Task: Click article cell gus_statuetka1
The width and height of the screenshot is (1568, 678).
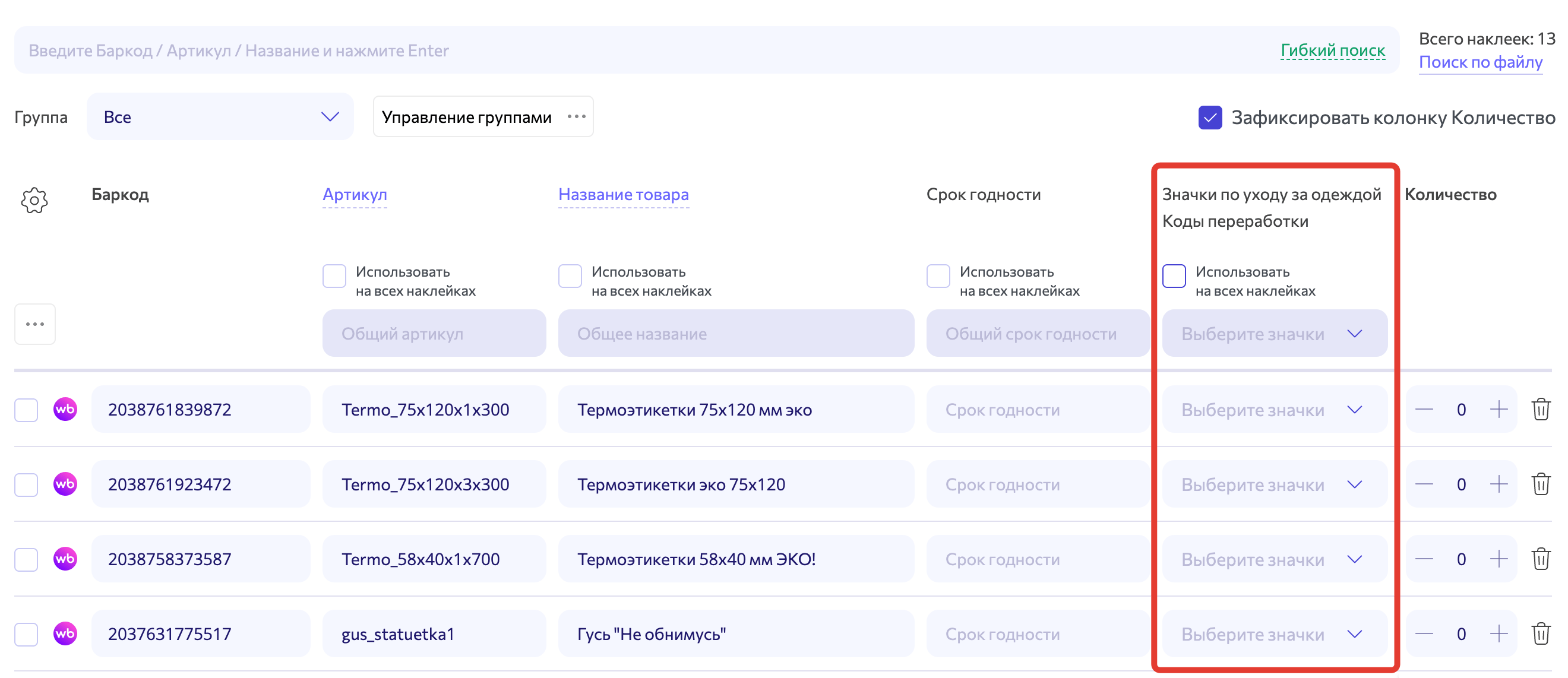Action: pyautogui.click(x=434, y=633)
